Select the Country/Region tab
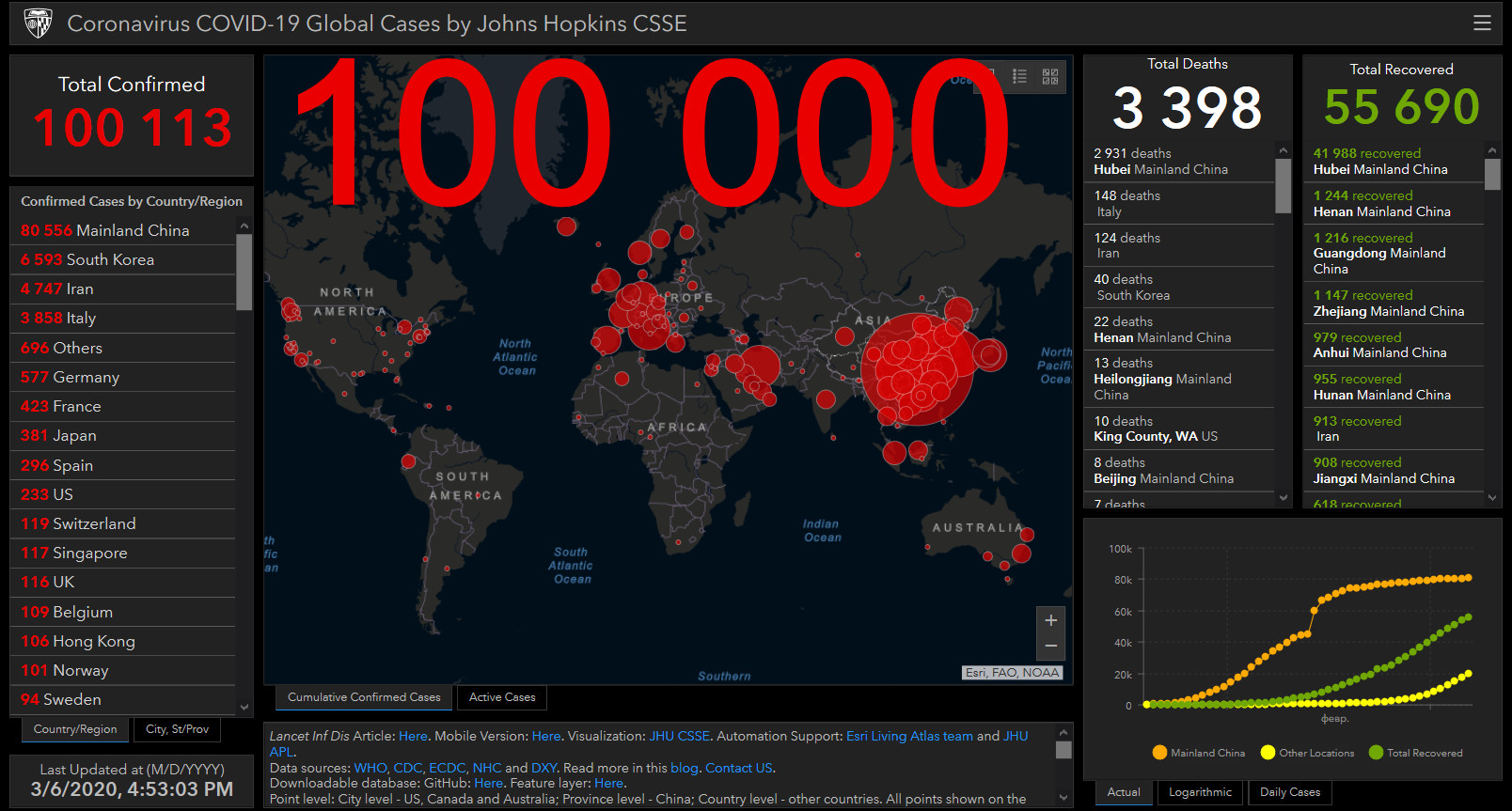Viewport: 1512px width, 811px height. tap(75, 729)
